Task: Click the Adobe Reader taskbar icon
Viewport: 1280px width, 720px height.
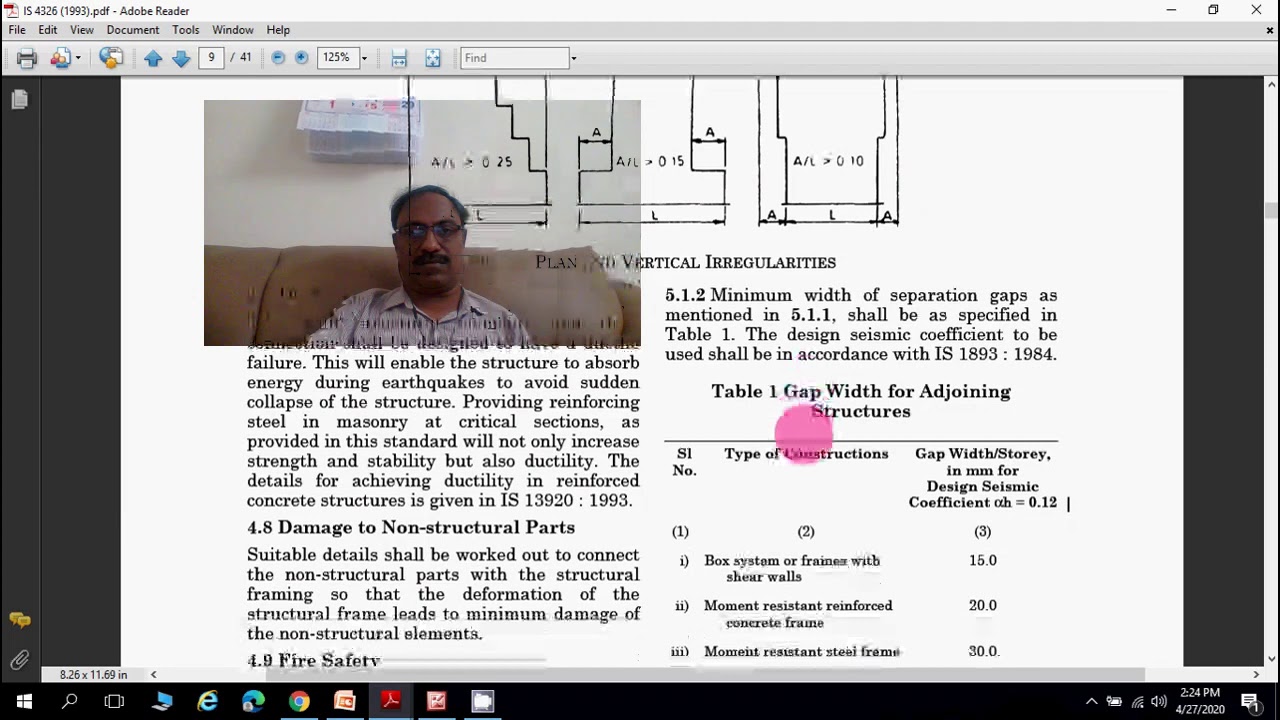Action: coord(391,701)
